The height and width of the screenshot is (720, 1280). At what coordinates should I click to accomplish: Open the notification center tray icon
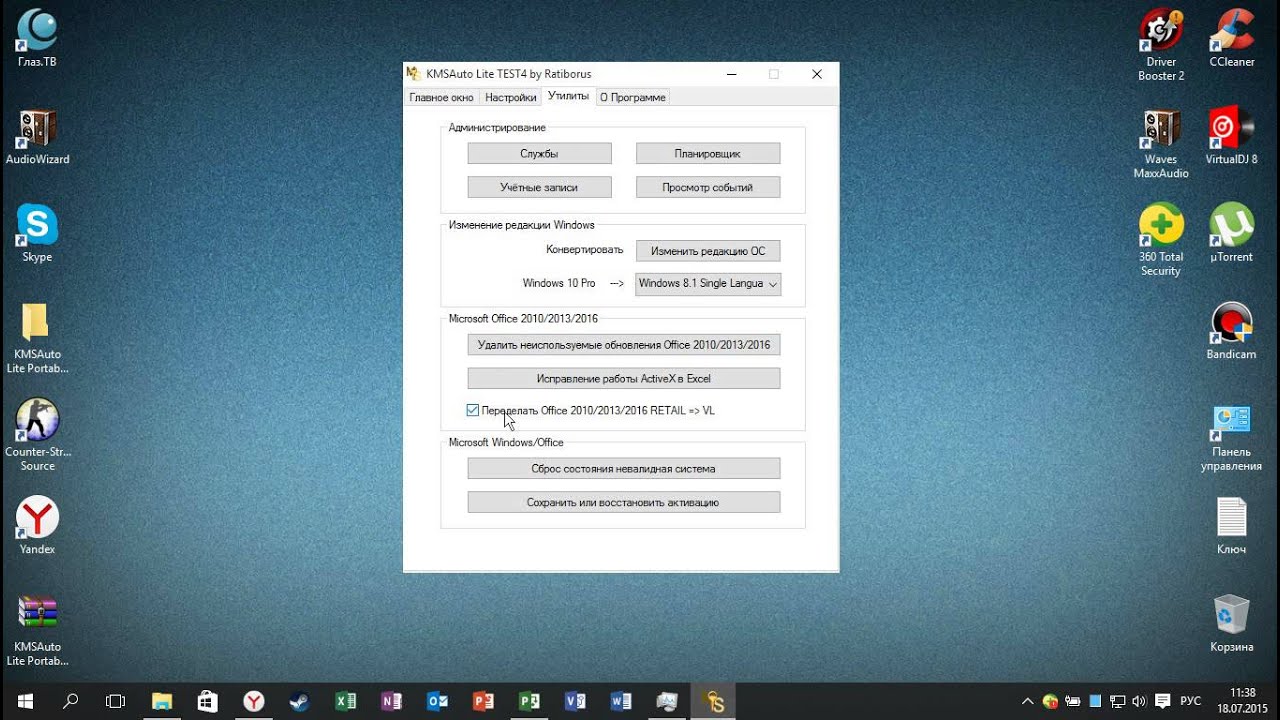point(1162,701)
